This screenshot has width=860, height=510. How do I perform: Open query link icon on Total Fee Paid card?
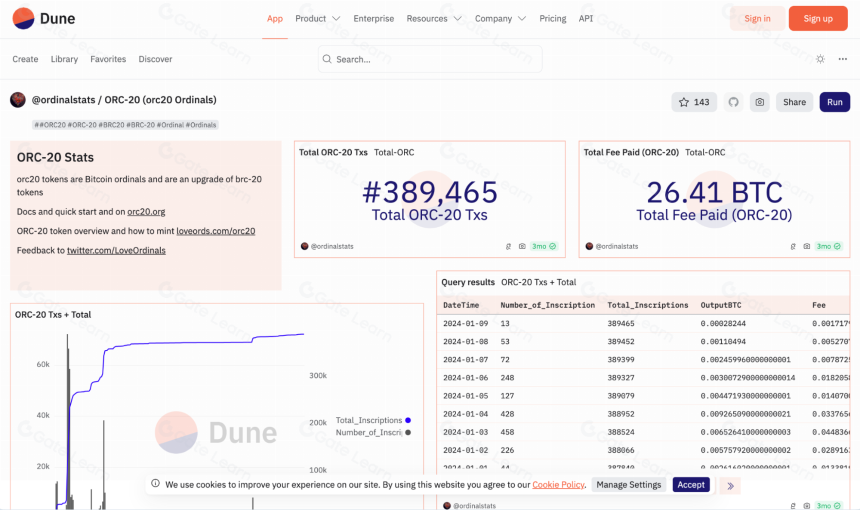click(x=793, y=246)
